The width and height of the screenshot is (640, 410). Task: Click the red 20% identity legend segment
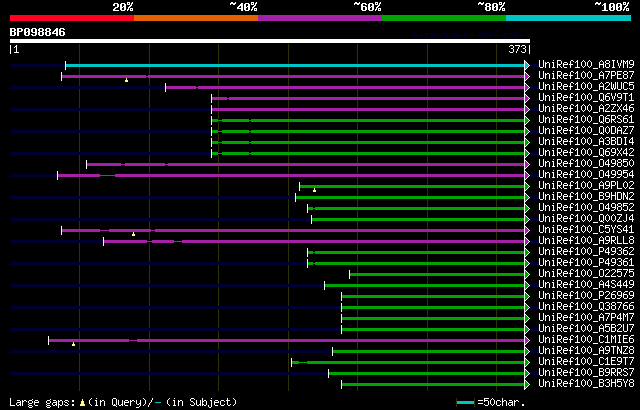coord(72,18)
